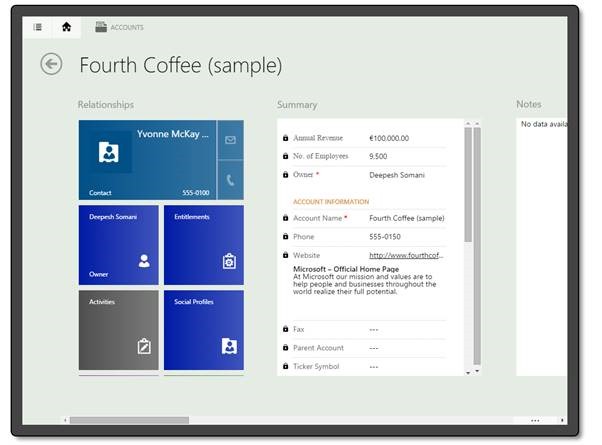Open the Deepesh Somani Owner tile
The image size is (602, 445).
coord(118,245)
